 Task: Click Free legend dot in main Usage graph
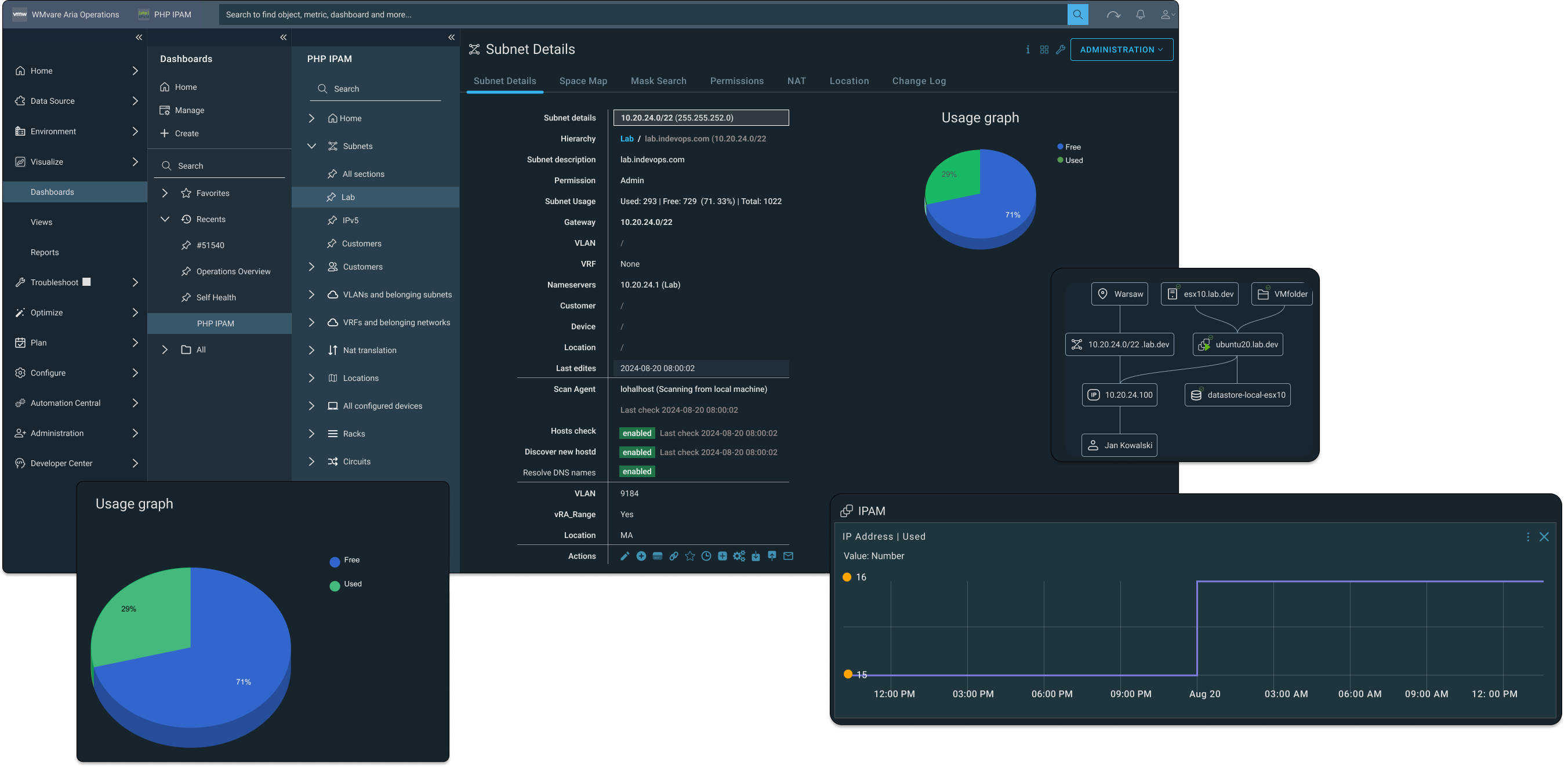coord(1060,147)
